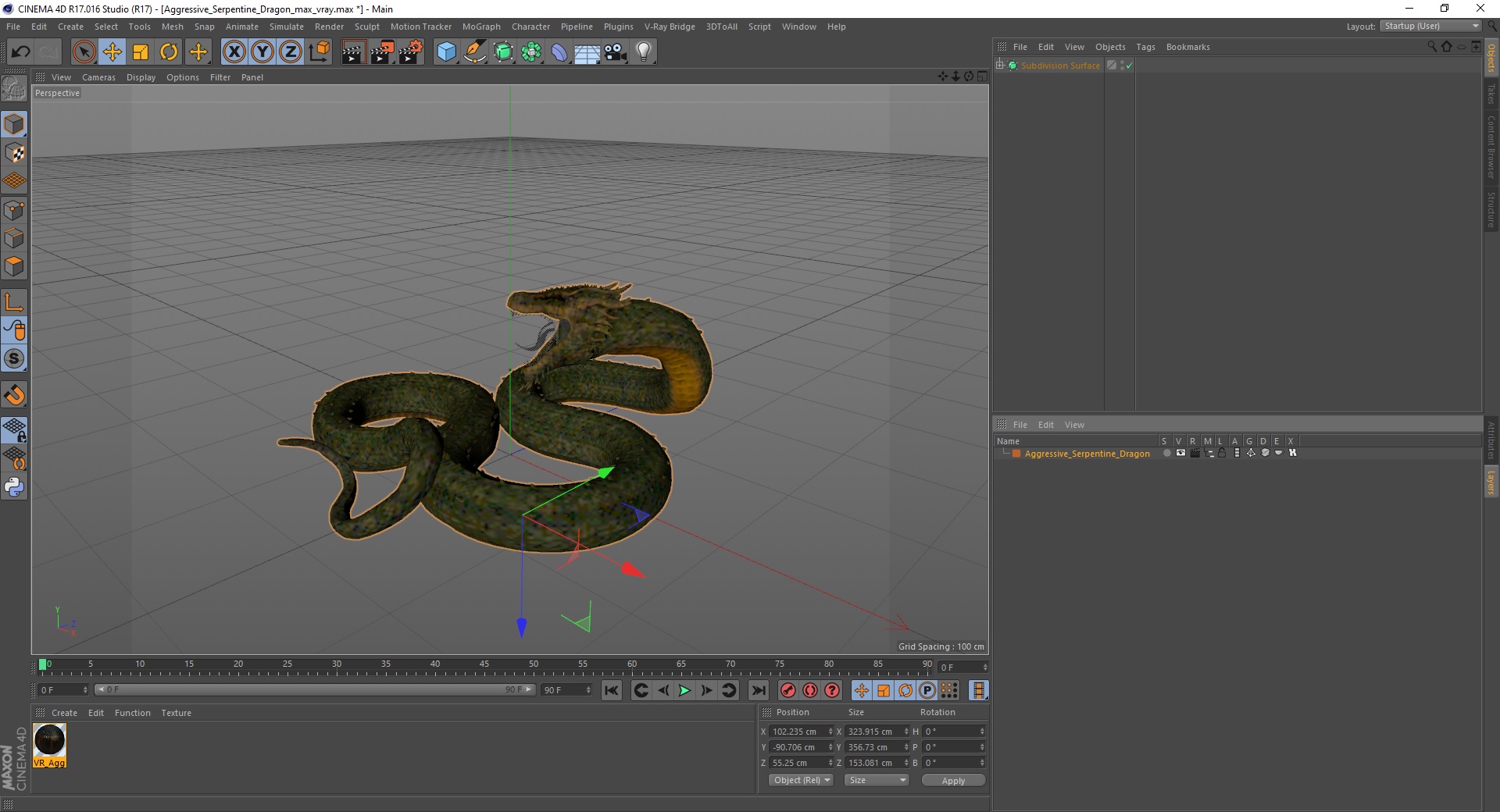The height and width of the screenshot is (812, 1500).
Task: Play animation forward
Action: pos(684,690)
